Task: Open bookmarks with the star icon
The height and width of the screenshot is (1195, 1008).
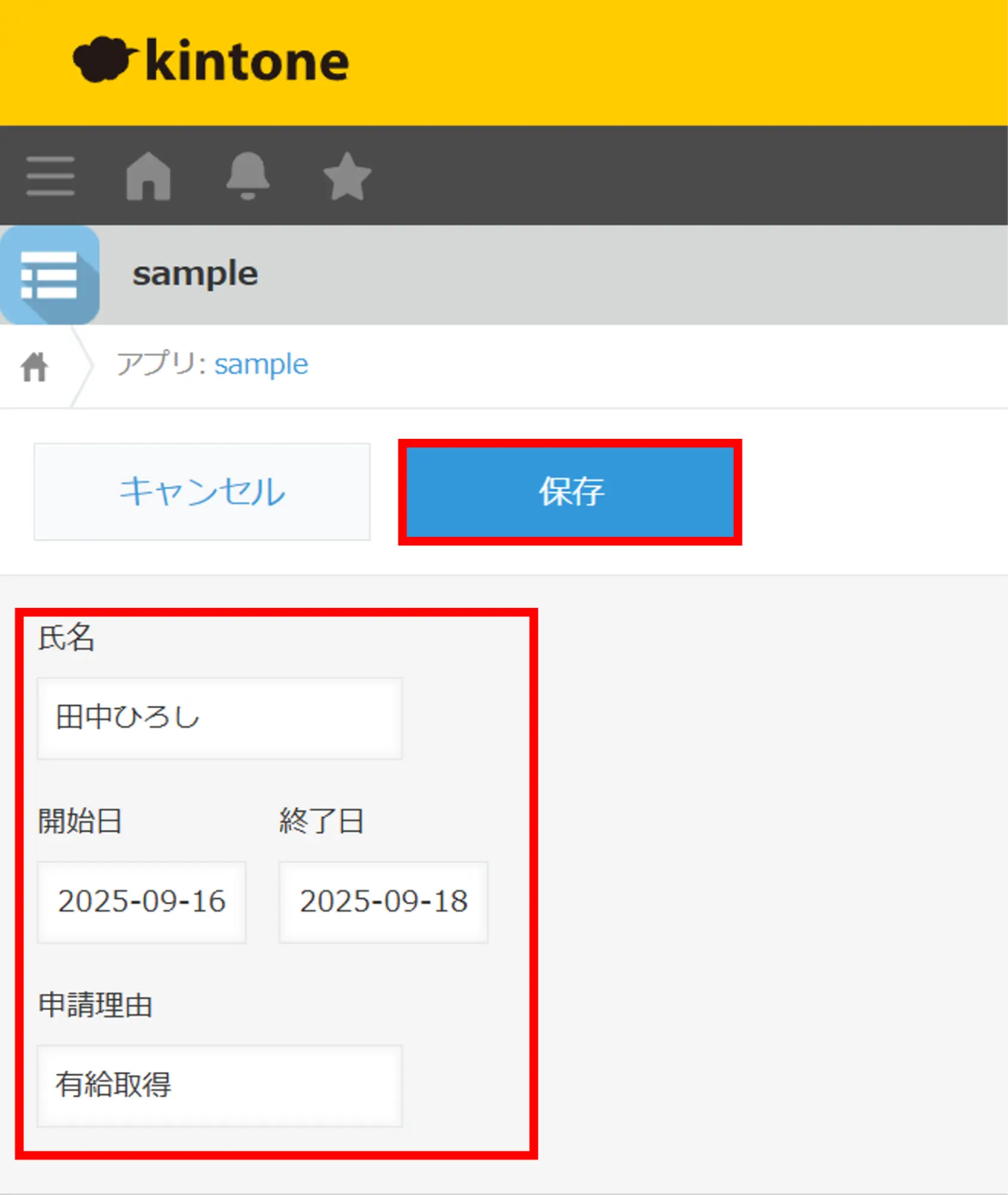Action: [x=347, y=176]
